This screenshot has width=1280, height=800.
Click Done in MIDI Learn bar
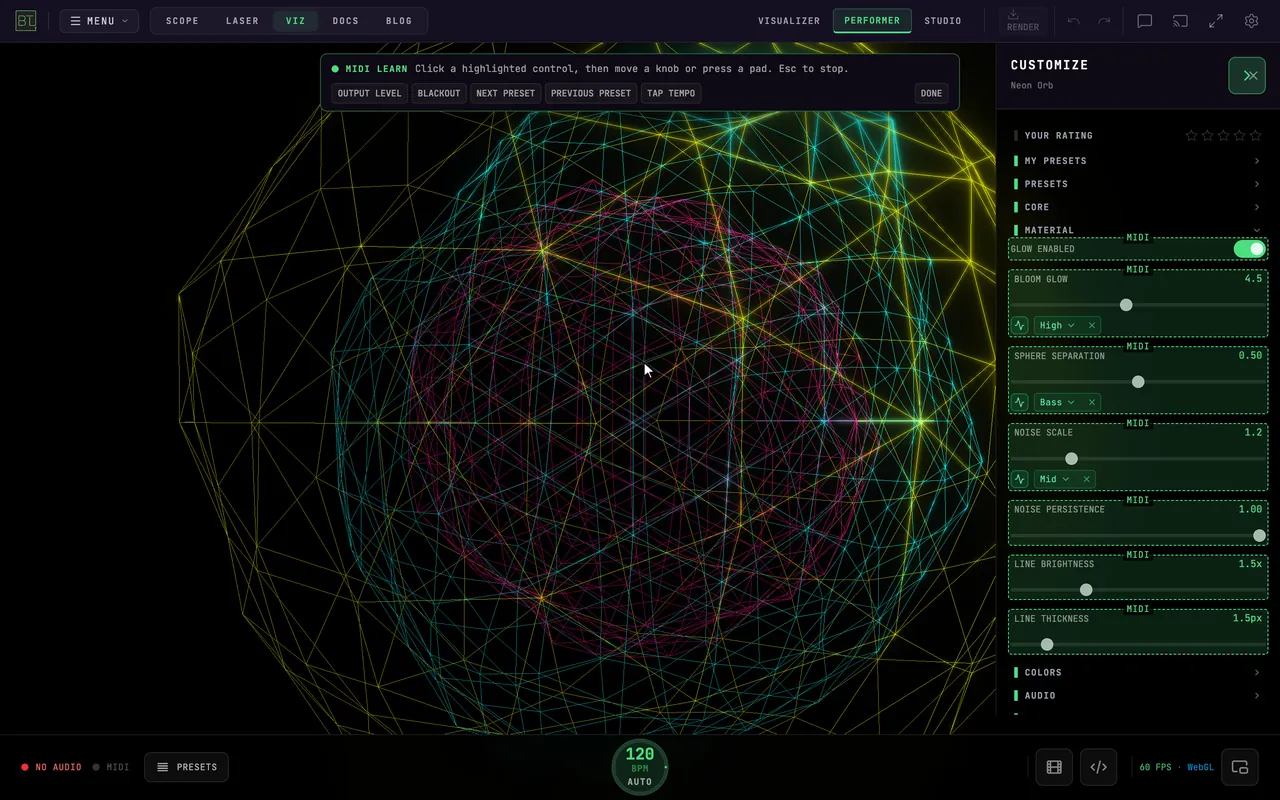(x=931, y=93)
